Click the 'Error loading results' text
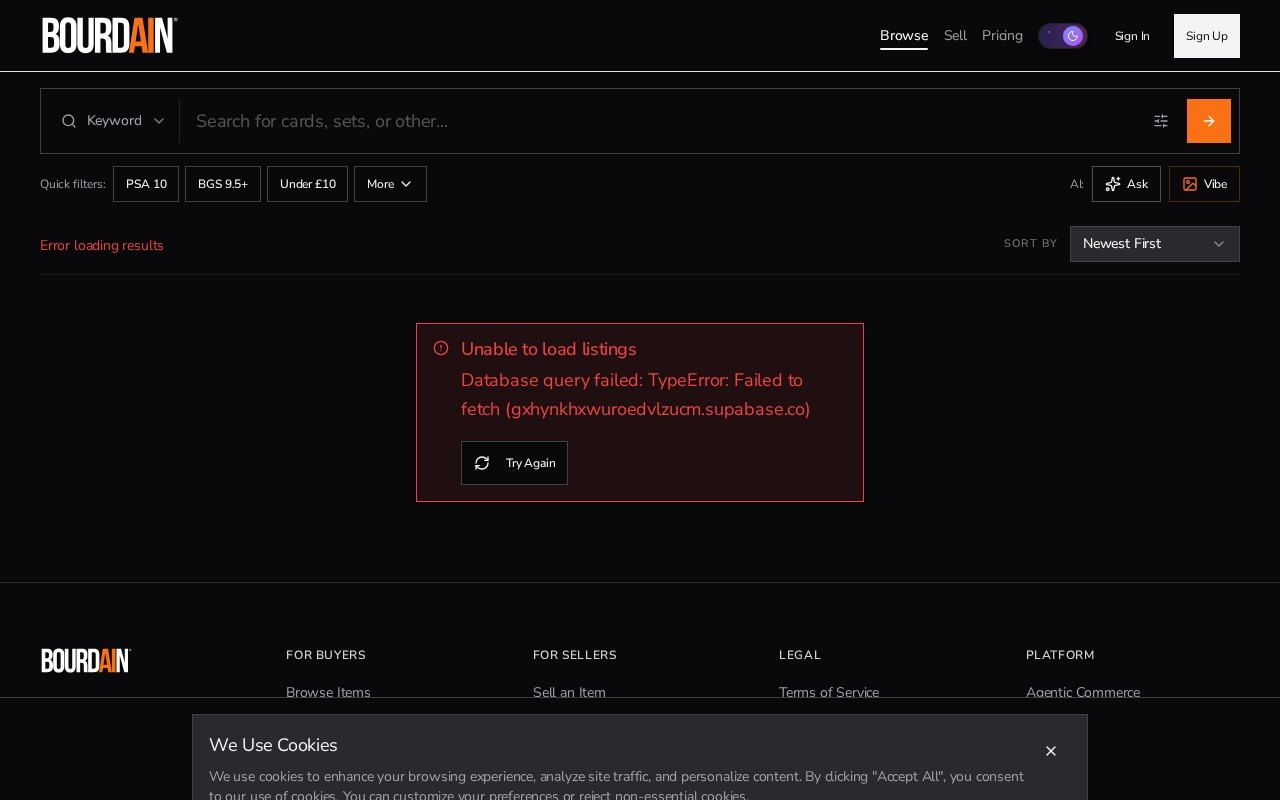1280x800 pixels. coord(102,246)
